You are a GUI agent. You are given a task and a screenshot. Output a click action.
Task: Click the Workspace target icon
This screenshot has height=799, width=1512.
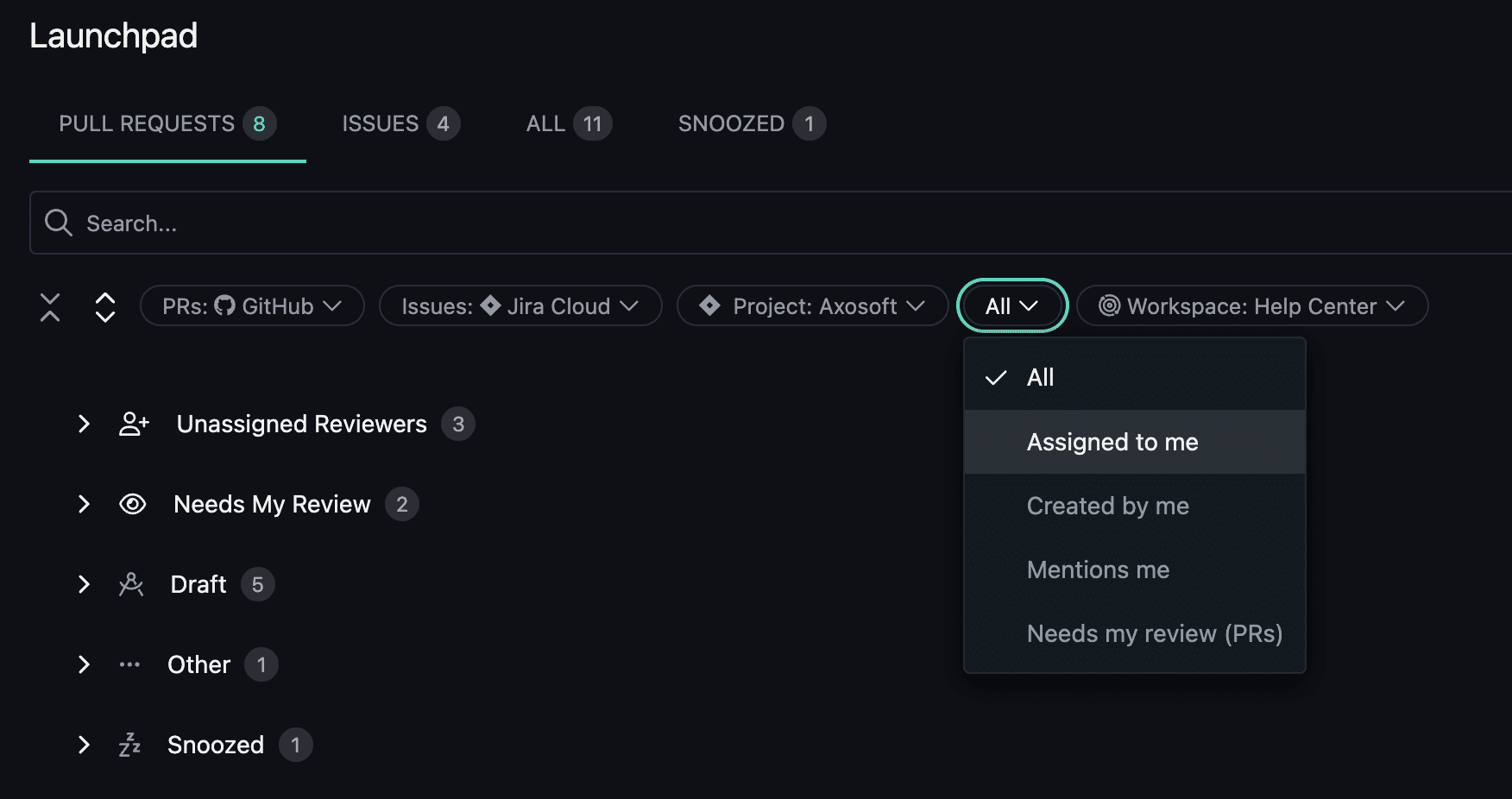pyautogui.click(x=1109, y=305)
